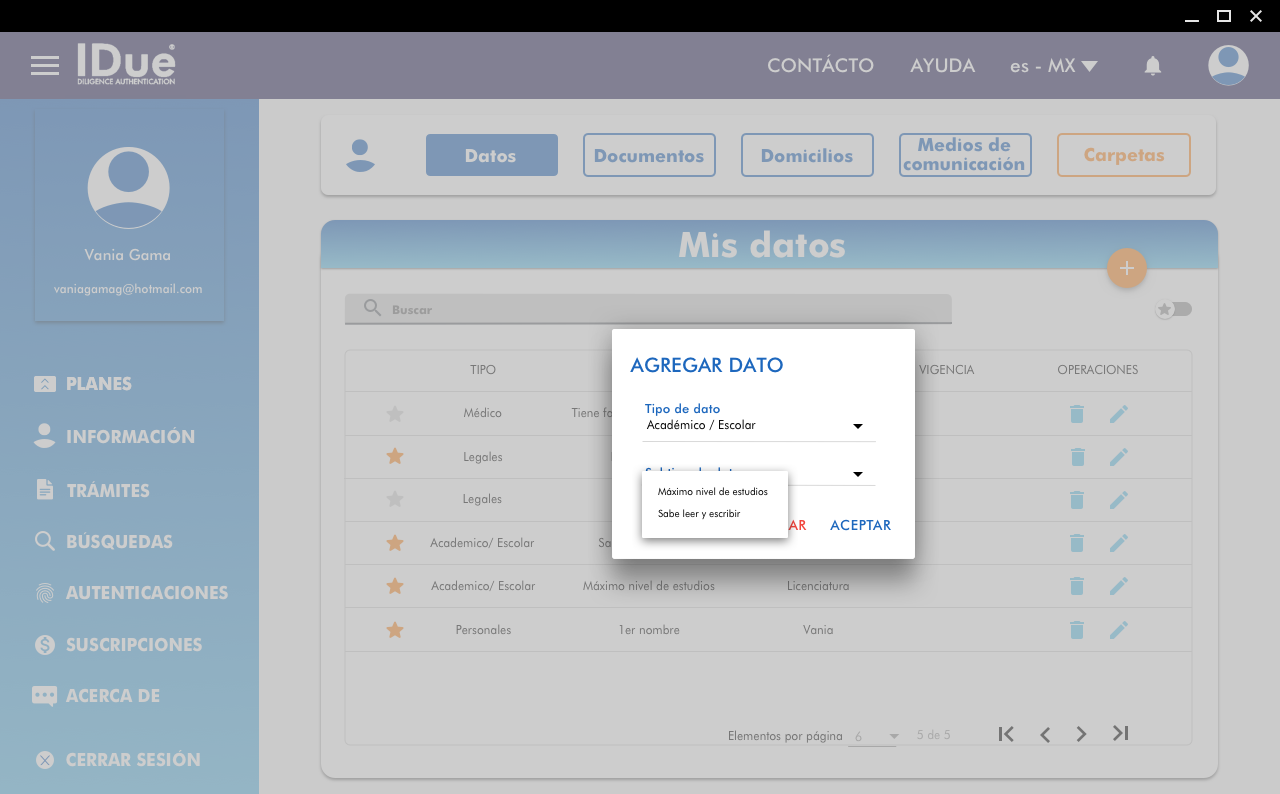
Task: Switch to the Documentos tab
Action: (x=649, y=155)
